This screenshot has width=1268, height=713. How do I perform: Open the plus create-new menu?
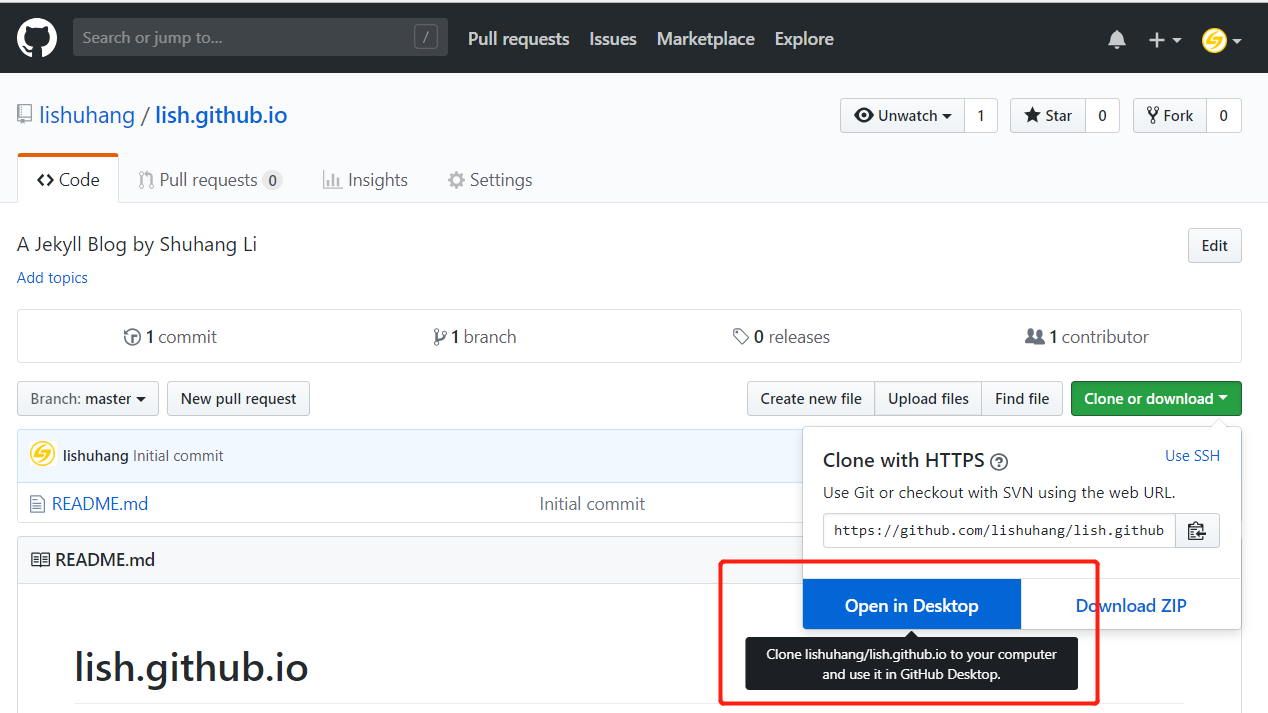click(x=1164, y=40)
